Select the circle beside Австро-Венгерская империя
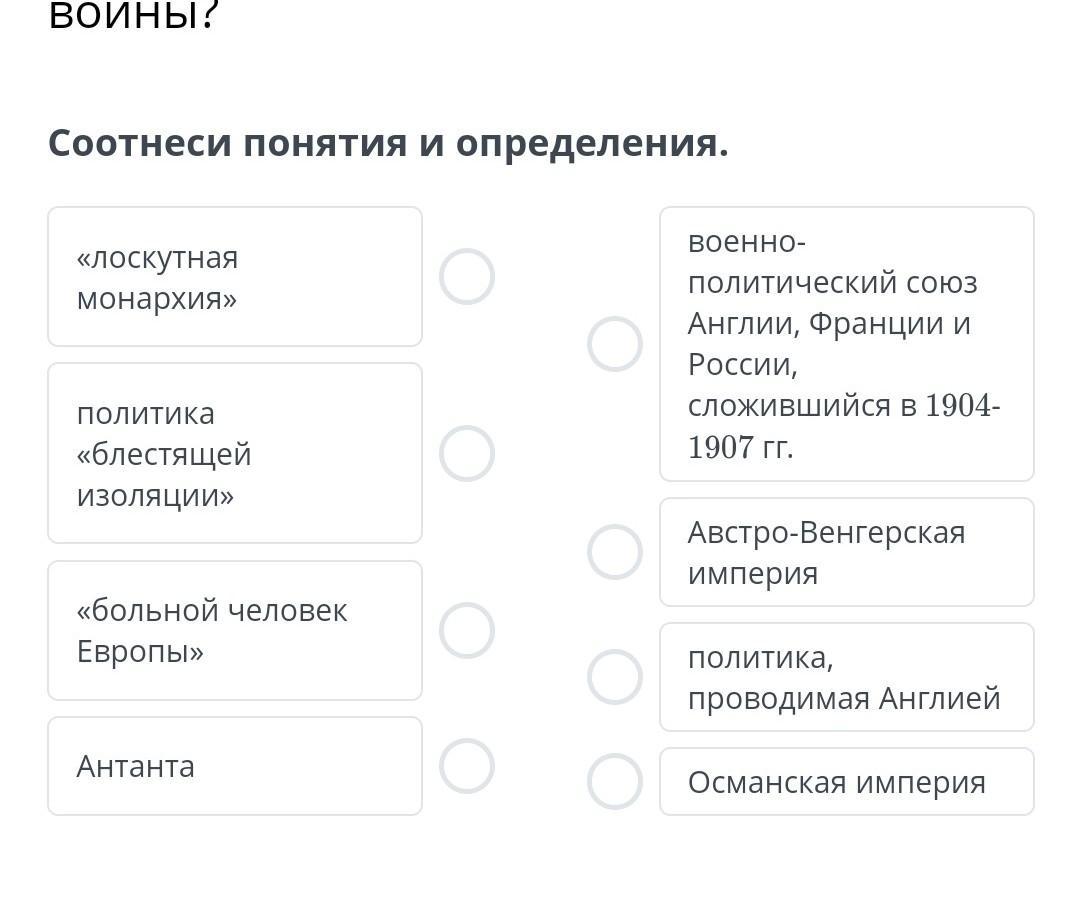 click(x=614, y=552)
